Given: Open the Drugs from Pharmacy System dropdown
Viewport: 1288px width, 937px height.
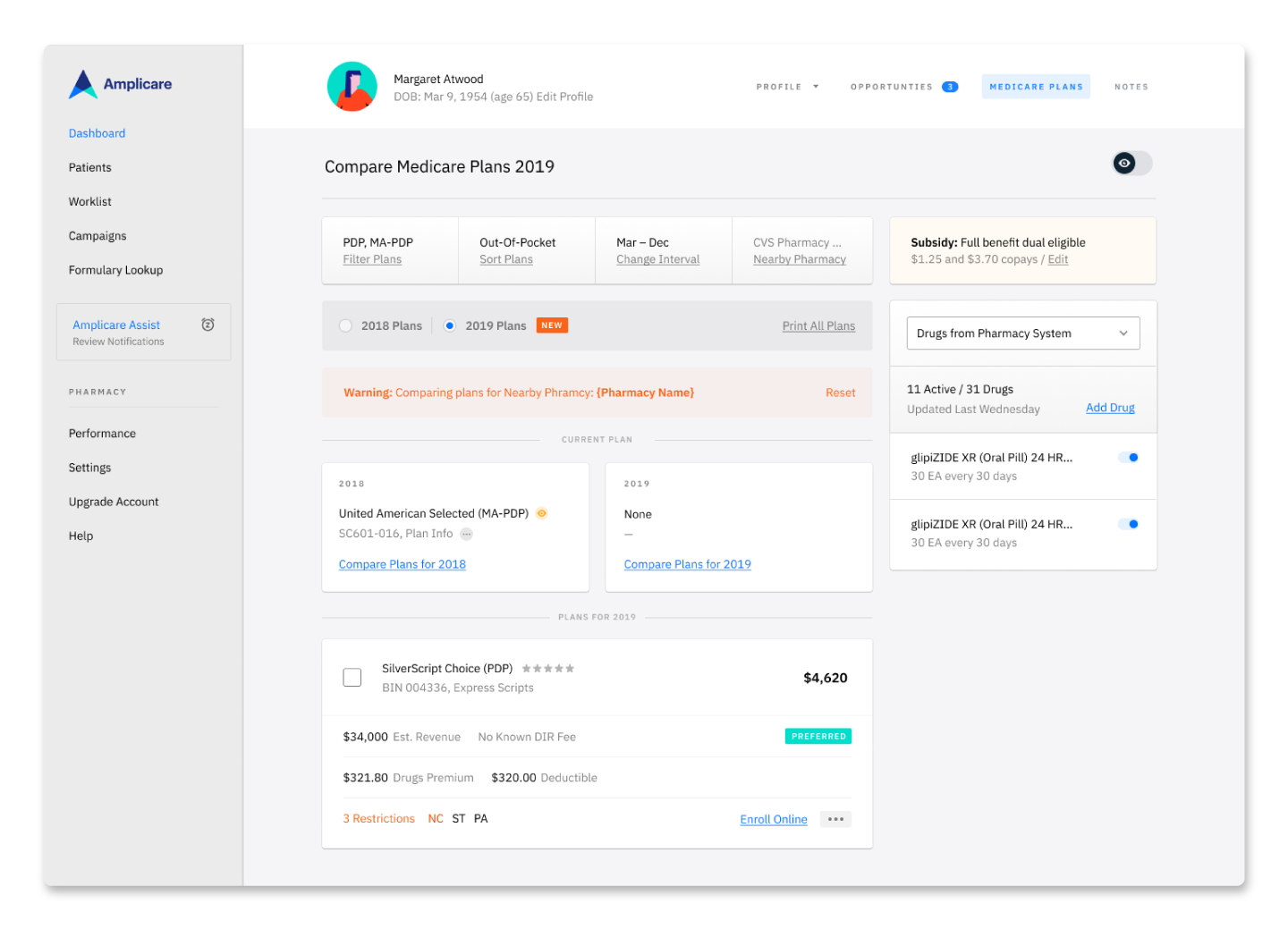Looking at the screenshot, I should tap(1023, 333).
